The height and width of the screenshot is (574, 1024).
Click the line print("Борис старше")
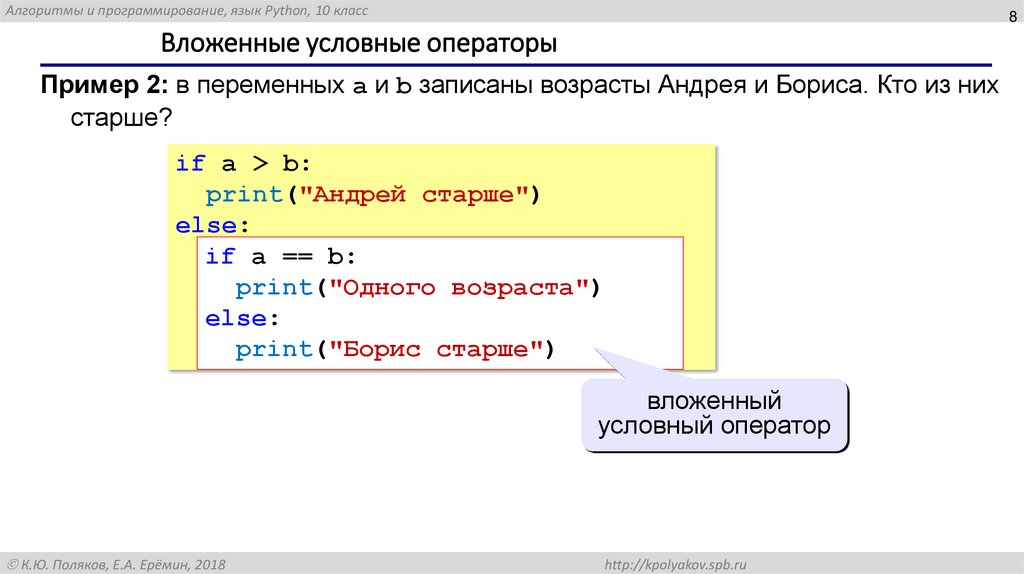point(394,349)
